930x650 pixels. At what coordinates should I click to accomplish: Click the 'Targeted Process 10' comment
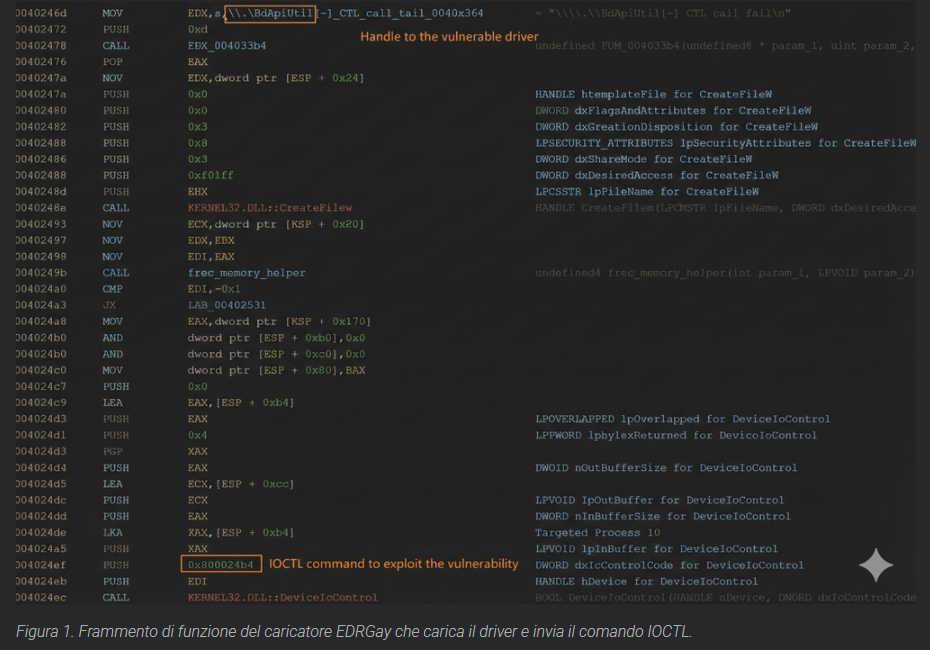click(590, 533)
